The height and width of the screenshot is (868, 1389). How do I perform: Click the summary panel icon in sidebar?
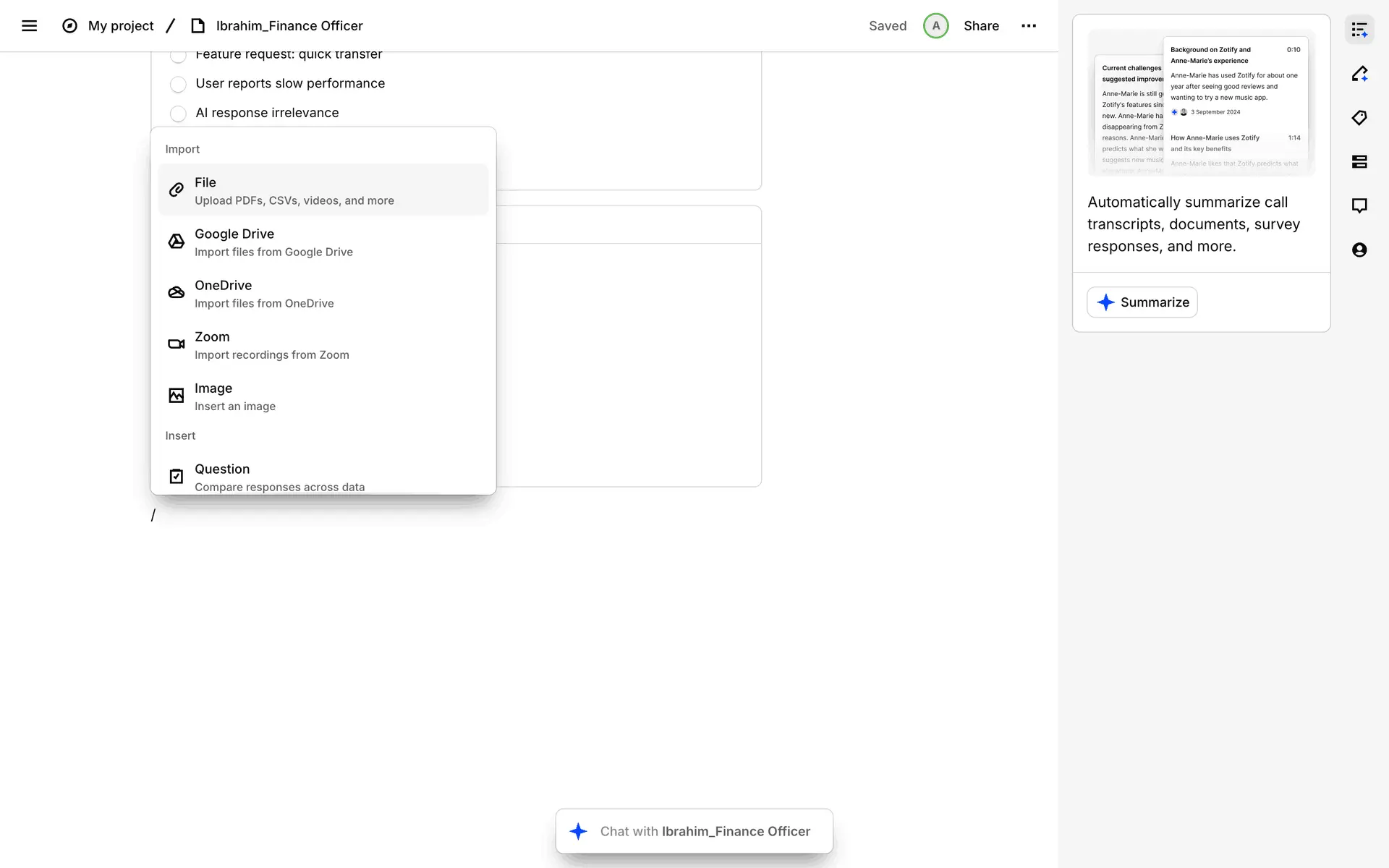click(x=1359, y=30)
